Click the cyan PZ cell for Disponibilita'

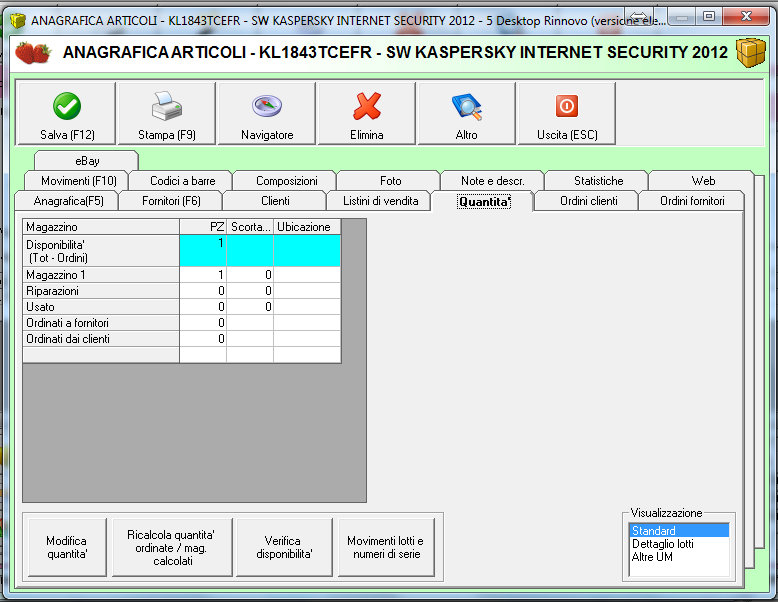(x=203, y=251)
